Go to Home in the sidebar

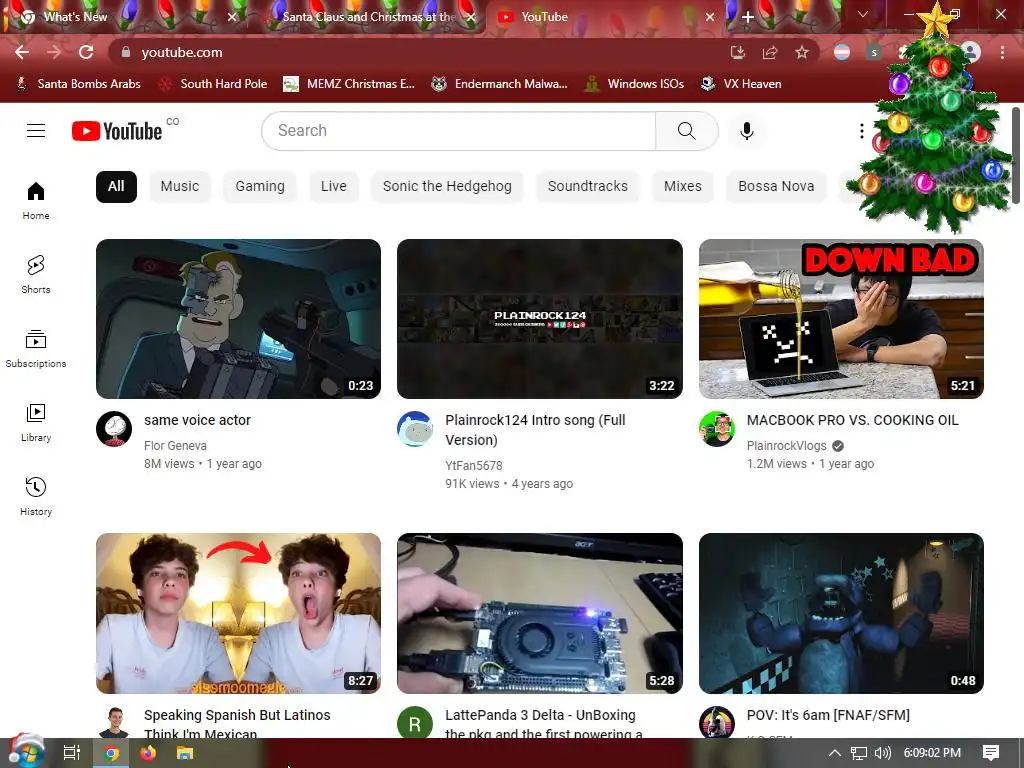[x=36, y=200]
